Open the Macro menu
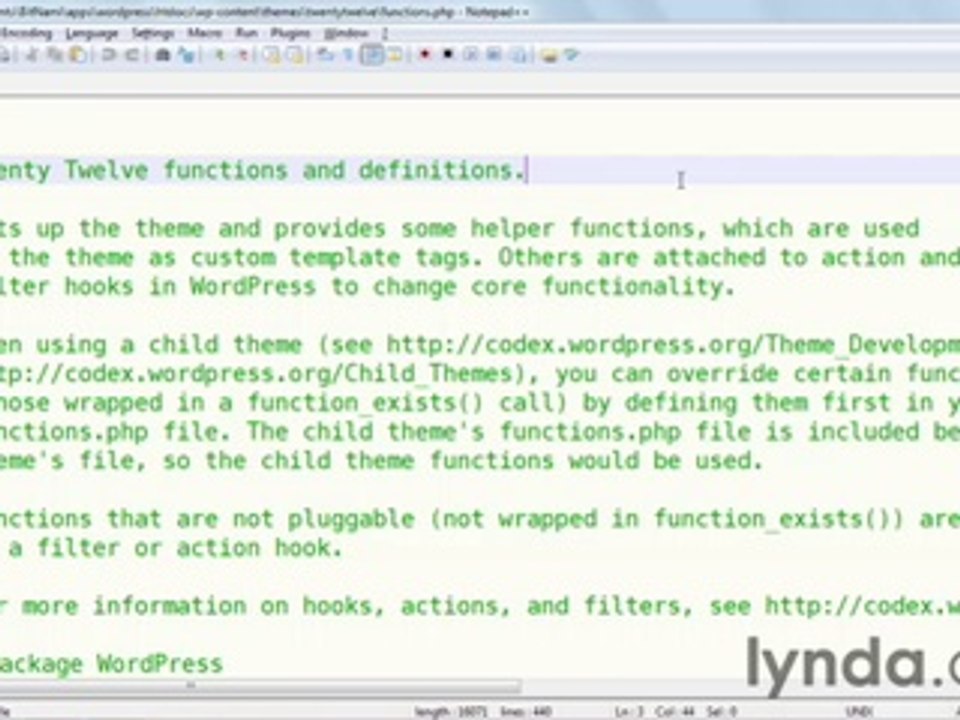 (x=204, y=33)
